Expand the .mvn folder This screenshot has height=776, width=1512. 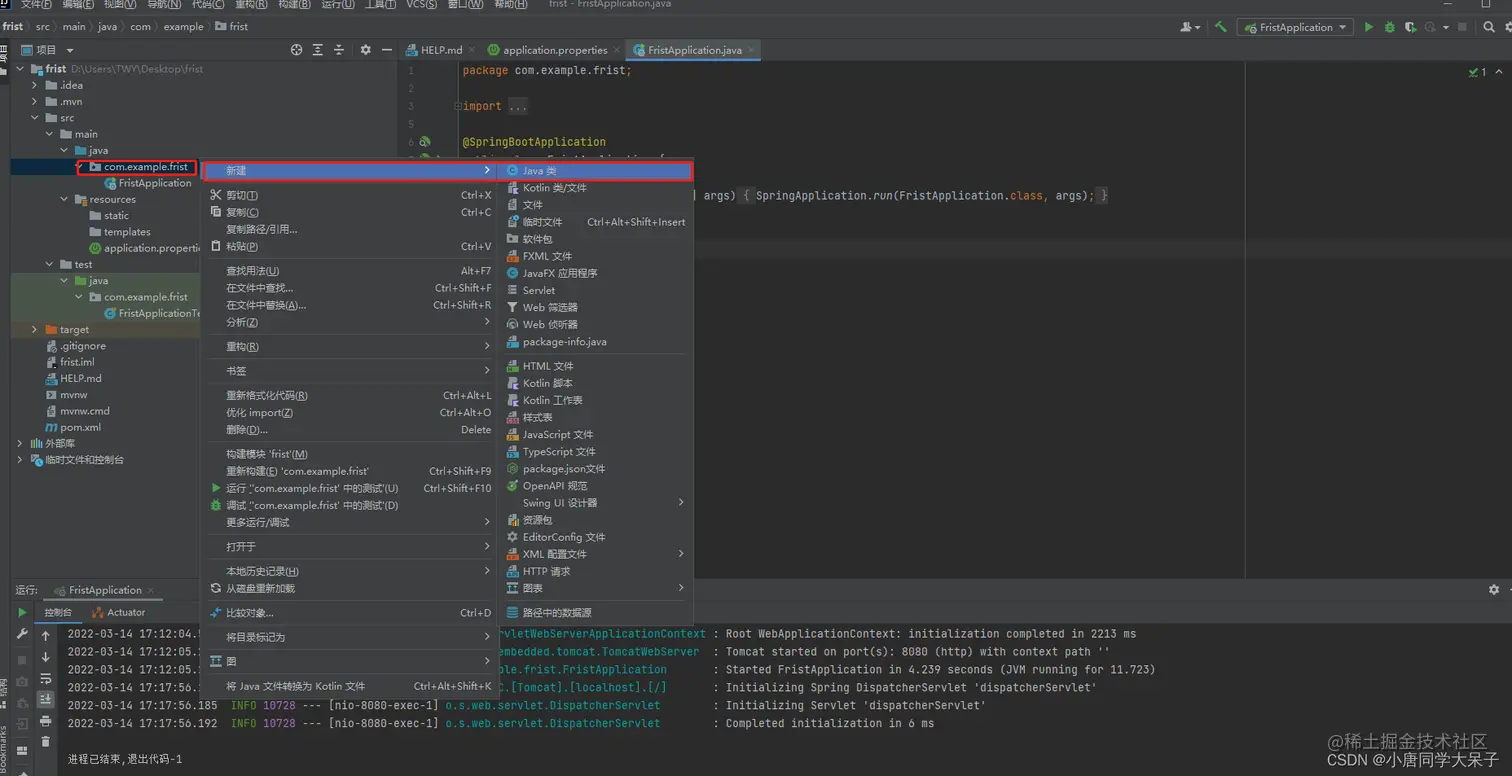click(35, 101)
